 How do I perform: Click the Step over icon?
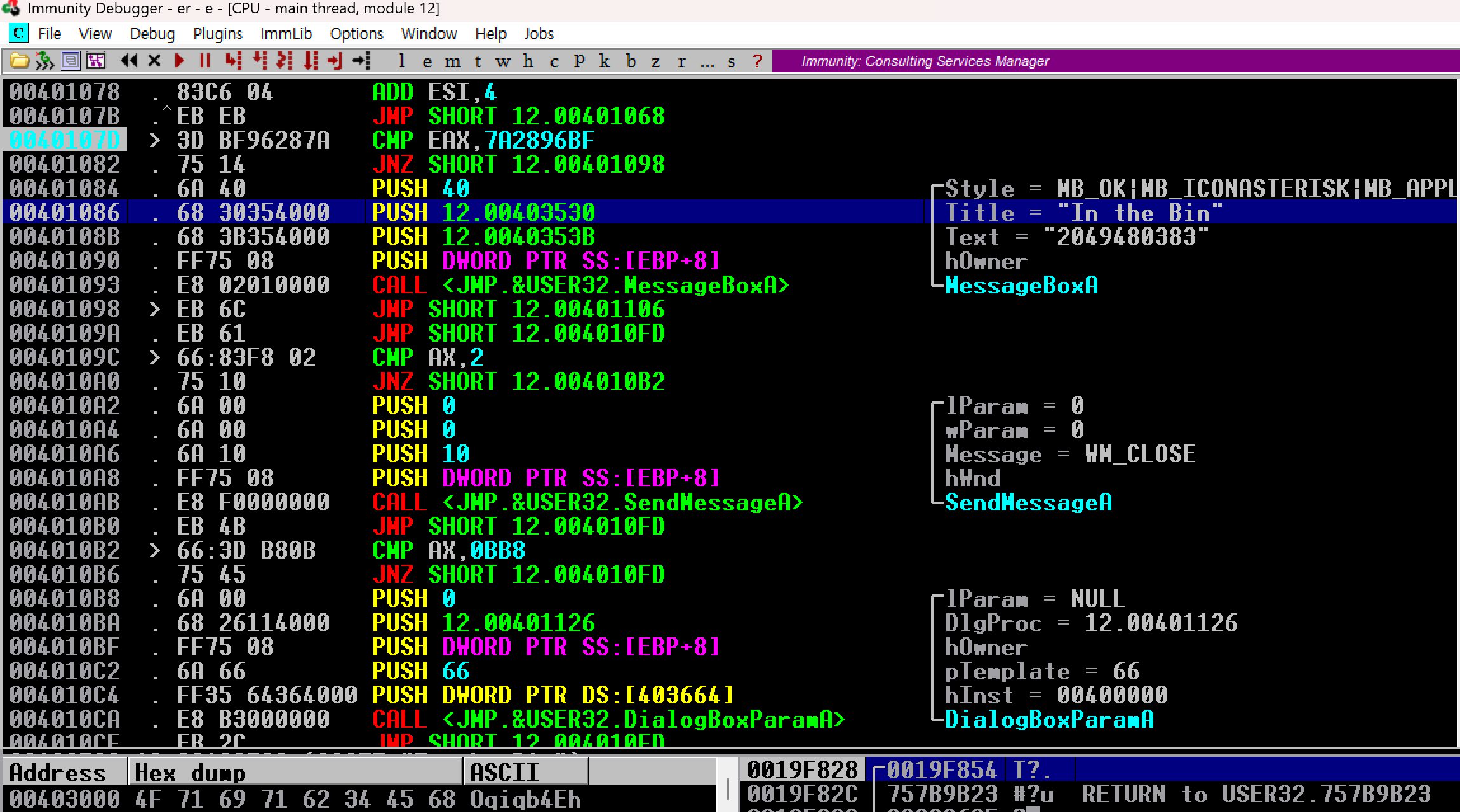click(260, 61)
